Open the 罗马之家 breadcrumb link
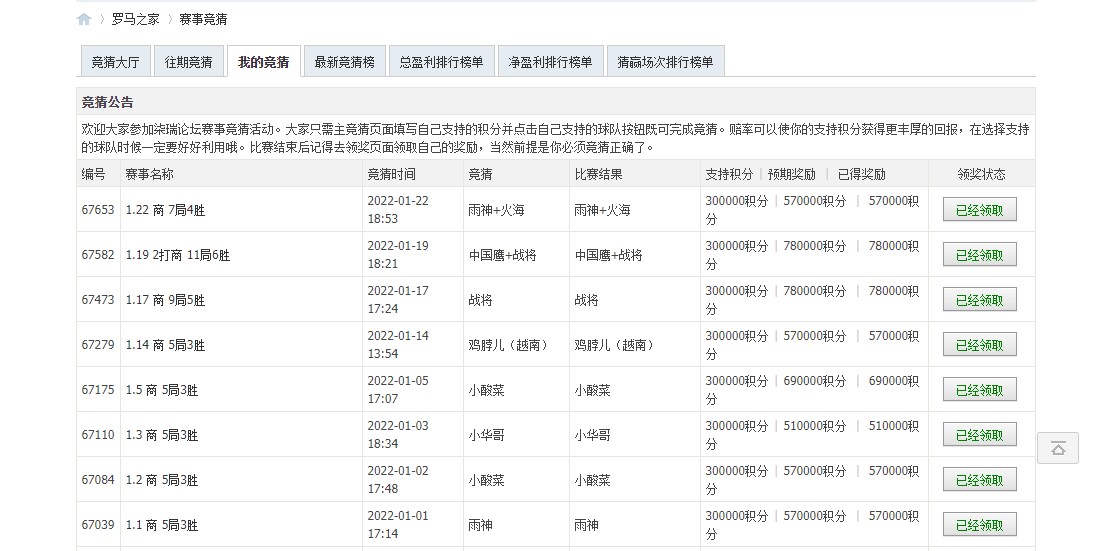 tap(134, 19)
